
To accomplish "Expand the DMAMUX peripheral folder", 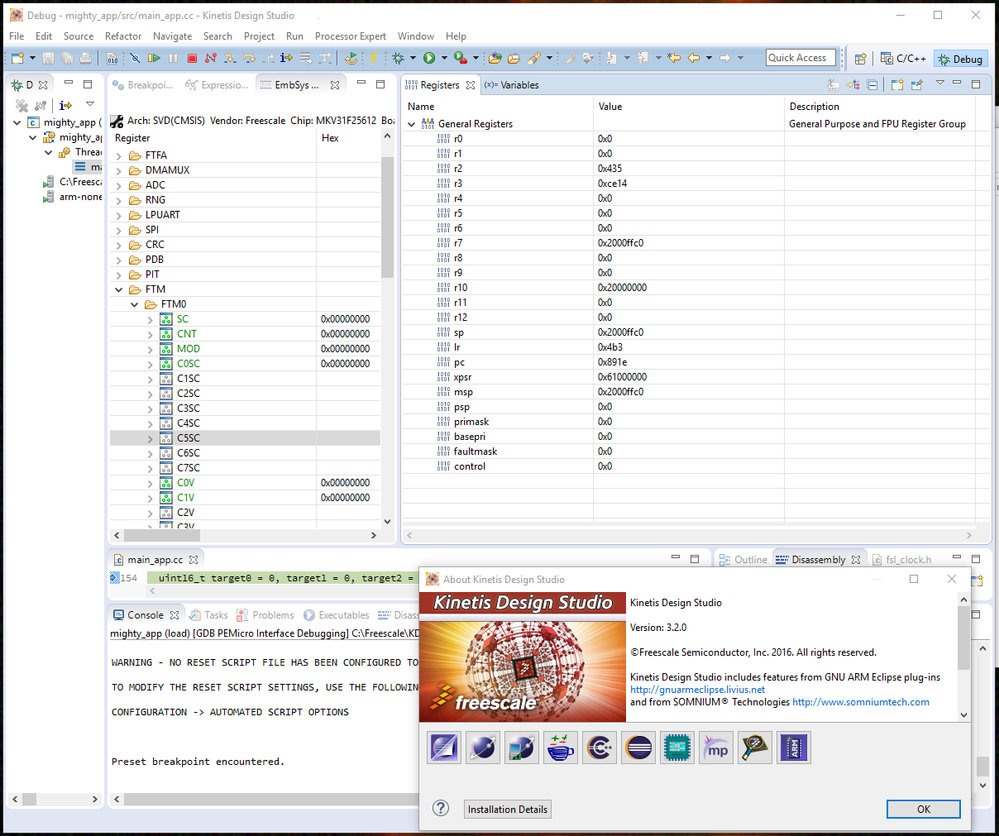I will pyautogui.click(x=119, y=170).
